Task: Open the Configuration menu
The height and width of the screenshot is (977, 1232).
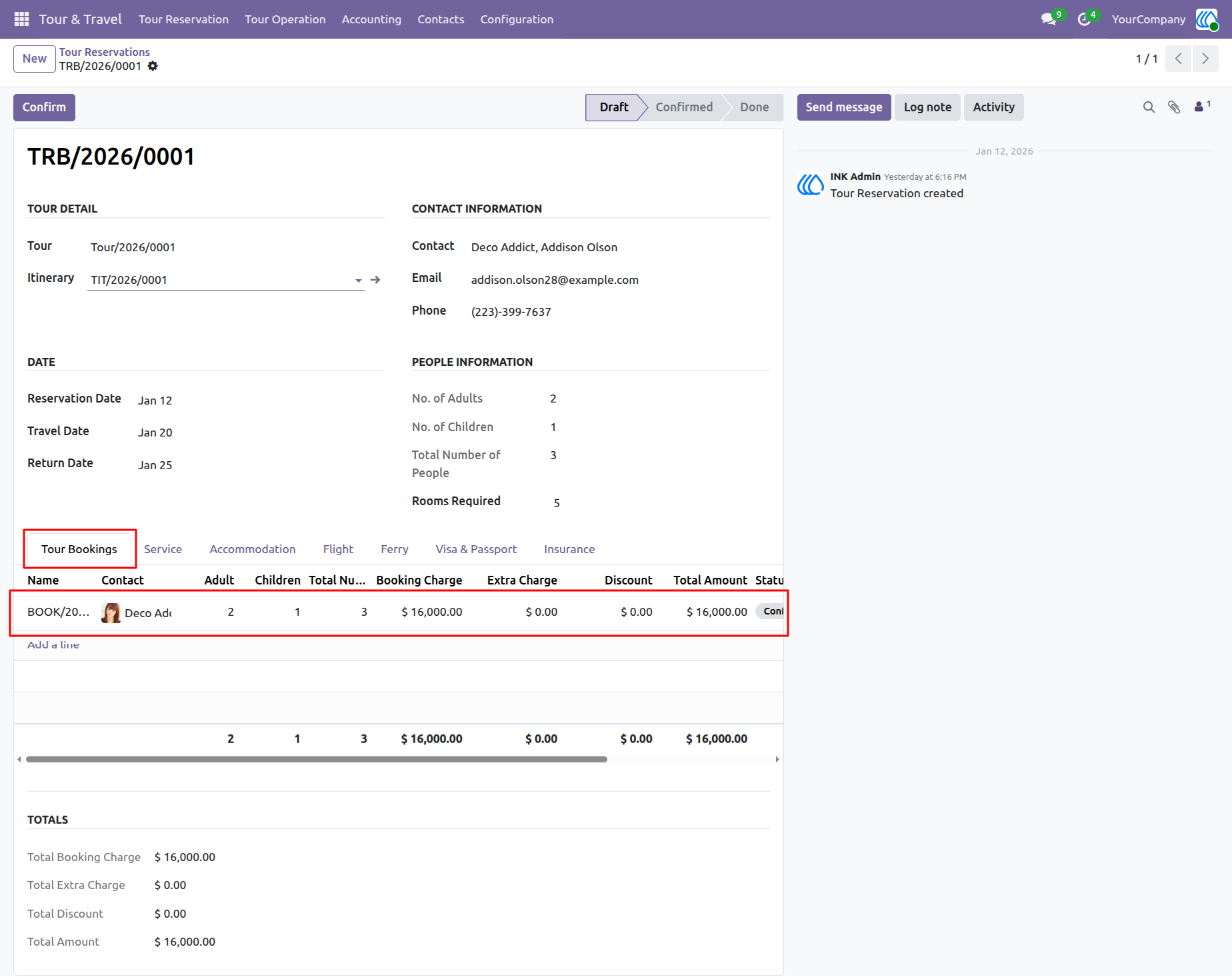Action: [517, 19]
